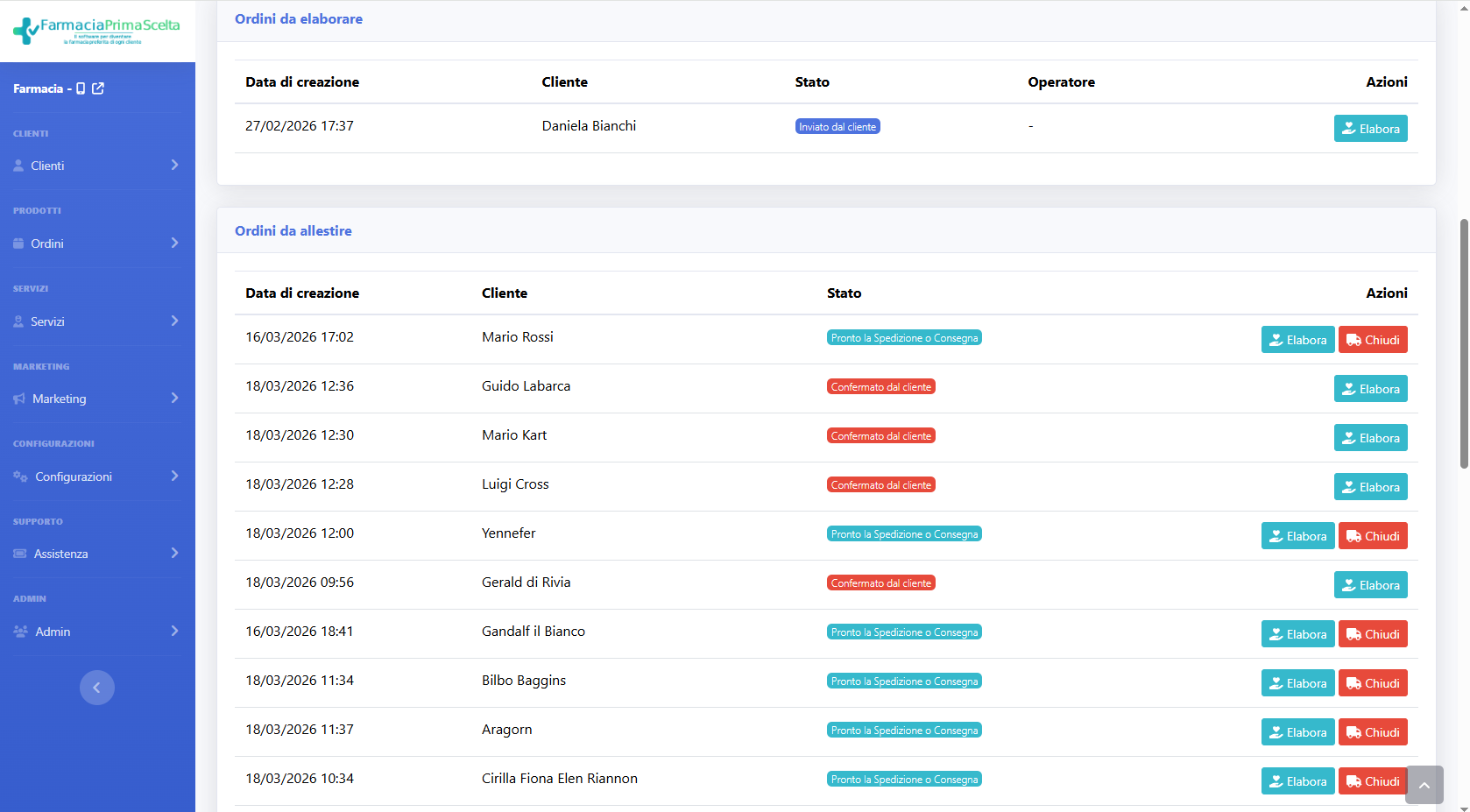Open the external link icon beside Farmacia
Image resolution: width=1470 pixels, height=812 pixels.
[x=98, y=88]
